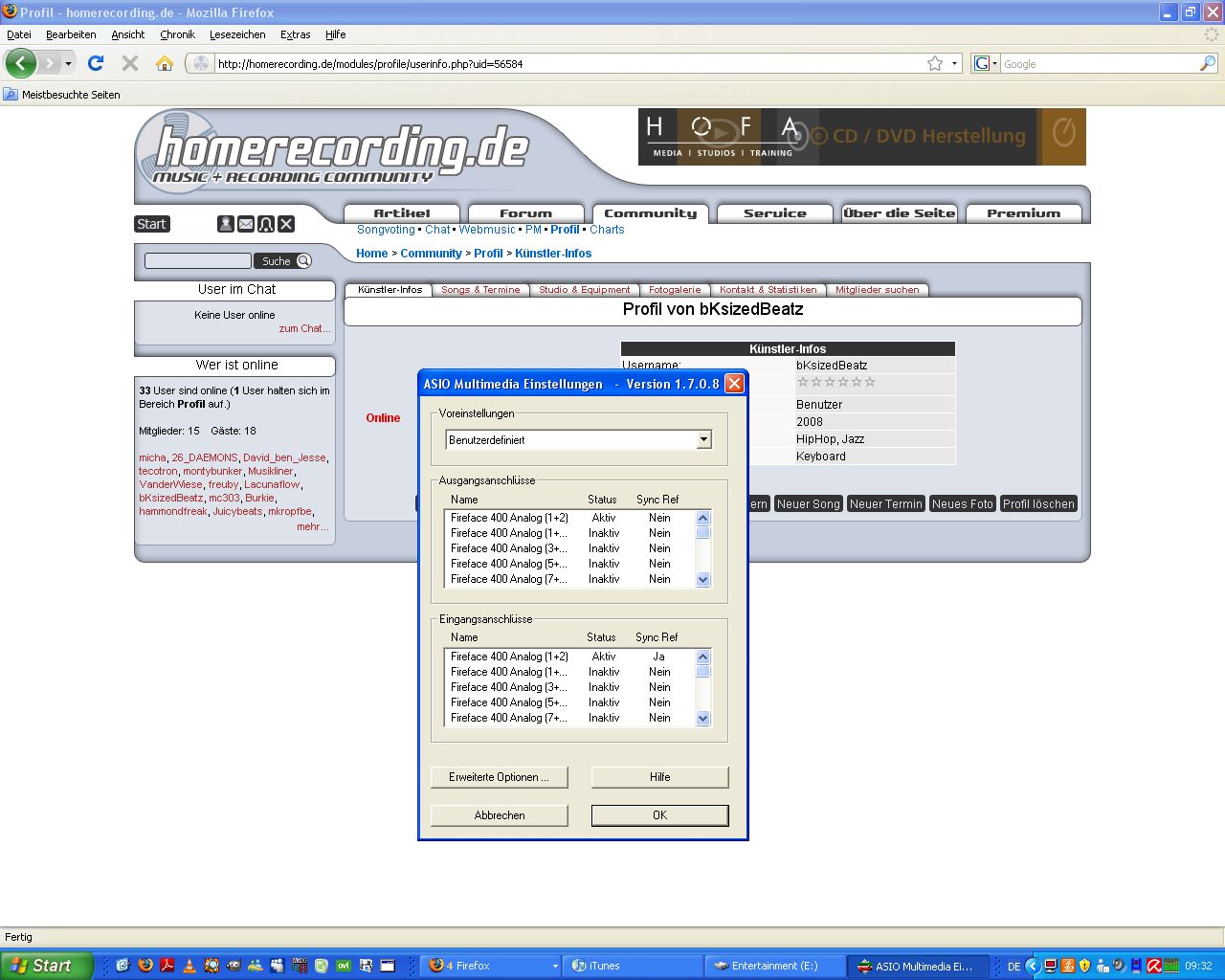Open the back/forward history dropdown arrow
The width and height of the screenshot is (1225, 980).
coord(68,64)
